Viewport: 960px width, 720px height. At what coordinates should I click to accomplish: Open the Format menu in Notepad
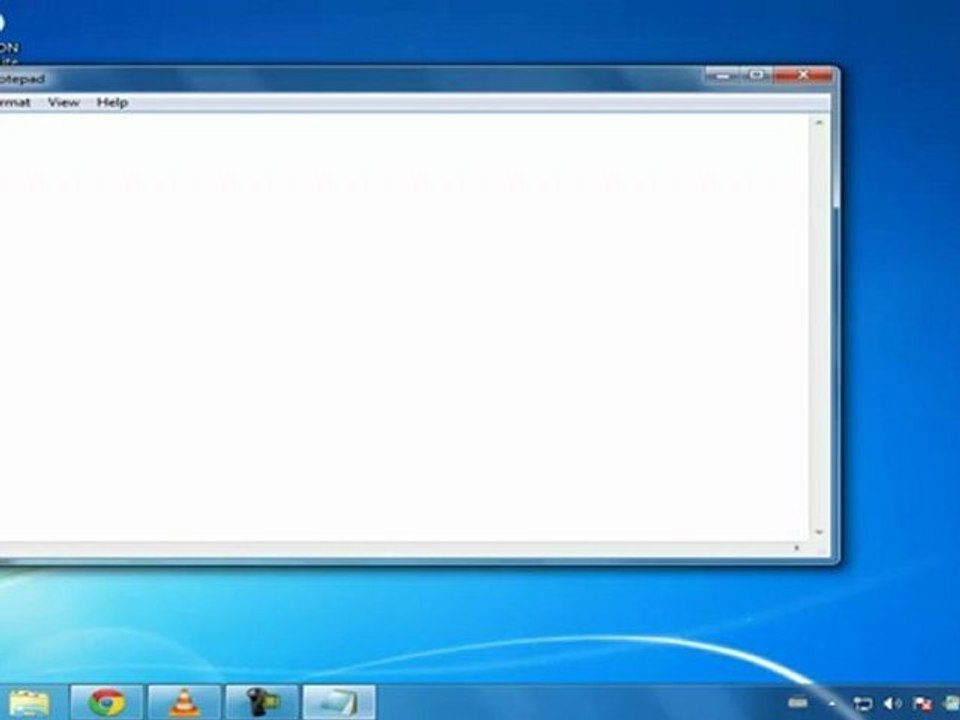coord(13,102)
